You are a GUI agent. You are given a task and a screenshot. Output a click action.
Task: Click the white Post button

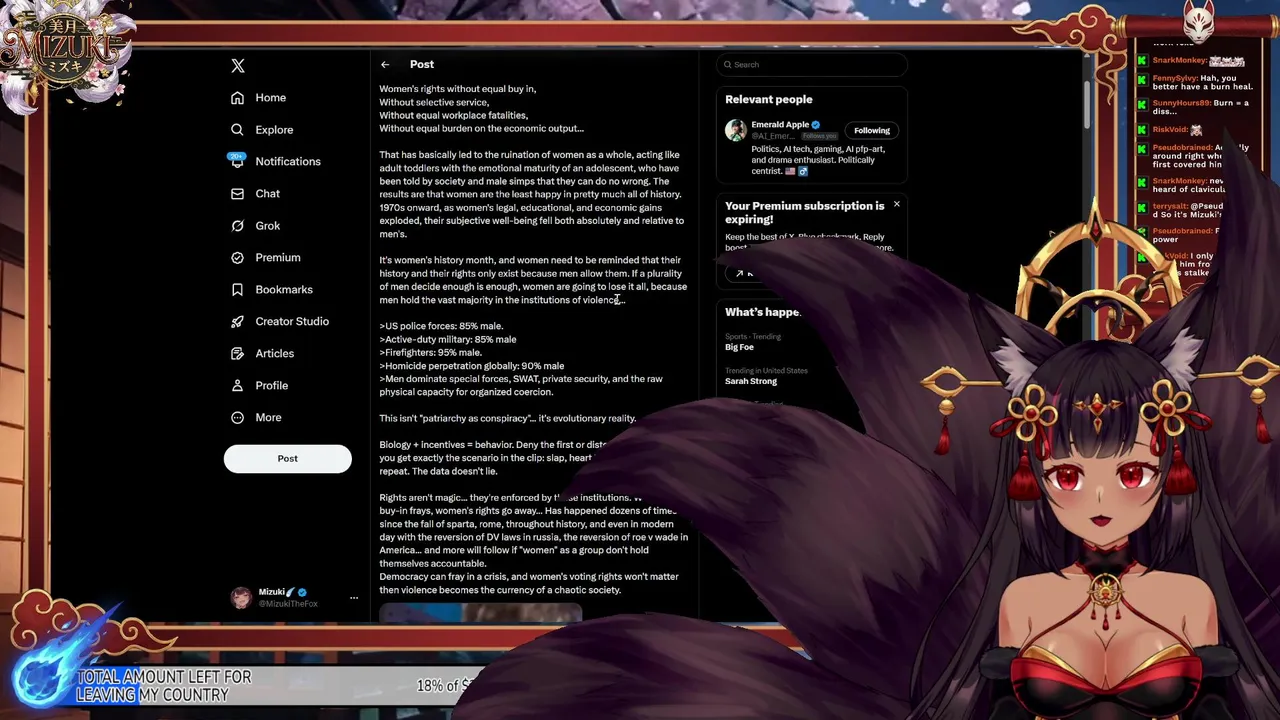[288, 459]
